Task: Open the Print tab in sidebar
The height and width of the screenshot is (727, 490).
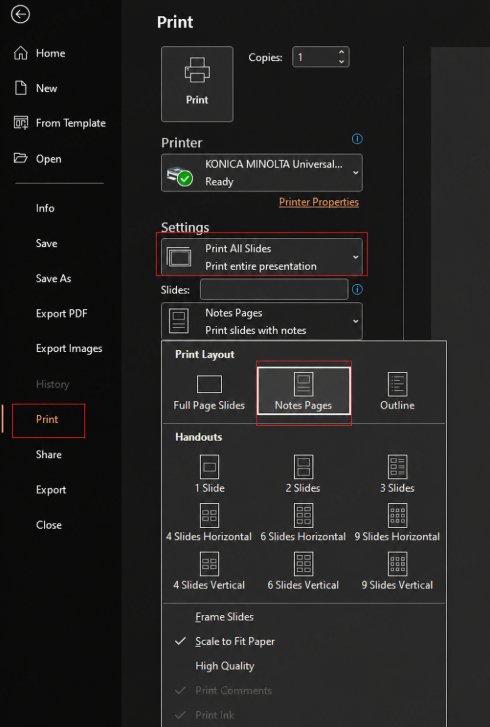Action: [x=48, y=420]
